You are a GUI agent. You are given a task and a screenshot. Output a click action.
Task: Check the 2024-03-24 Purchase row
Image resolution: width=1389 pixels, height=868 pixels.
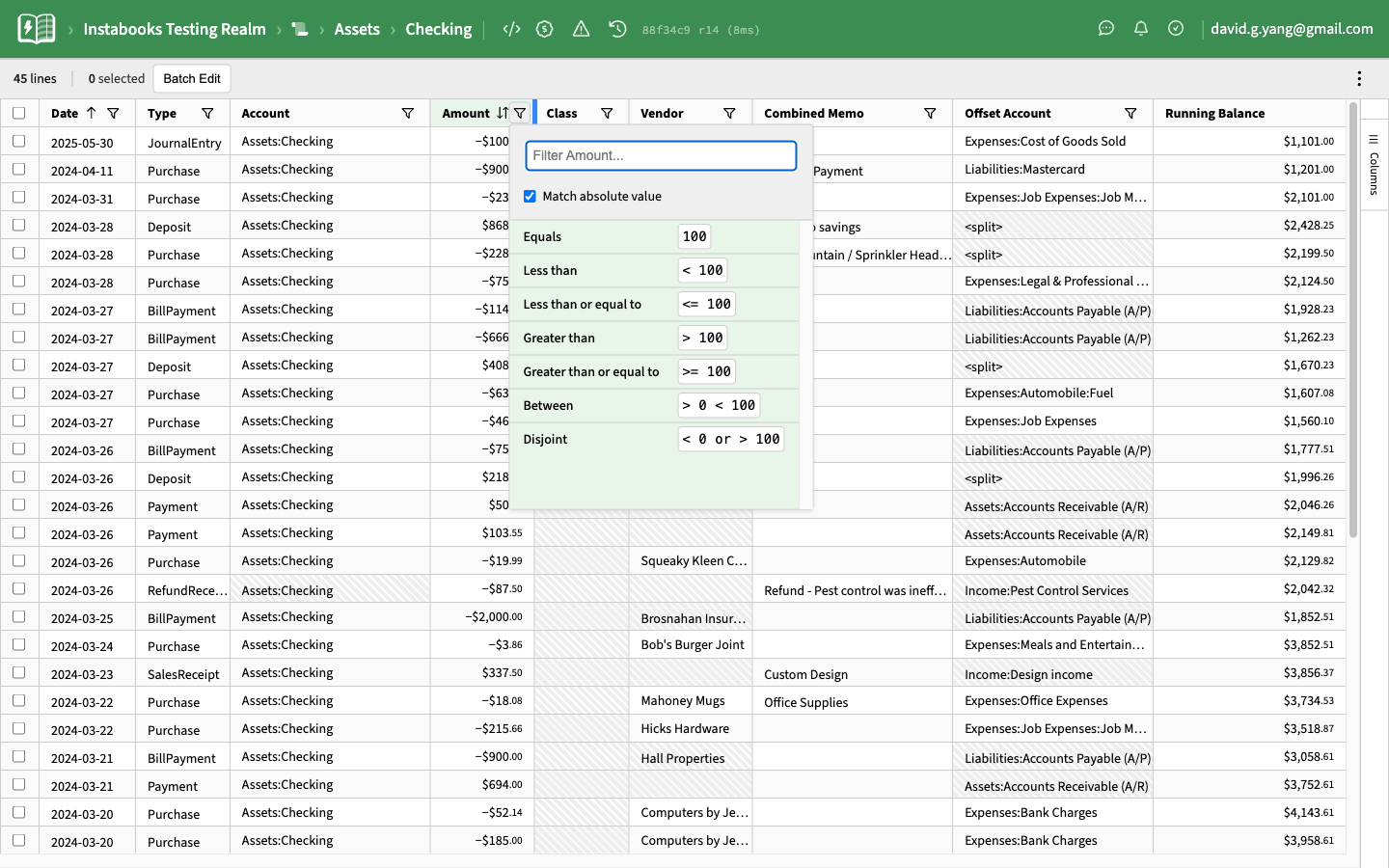click(19, 644)
